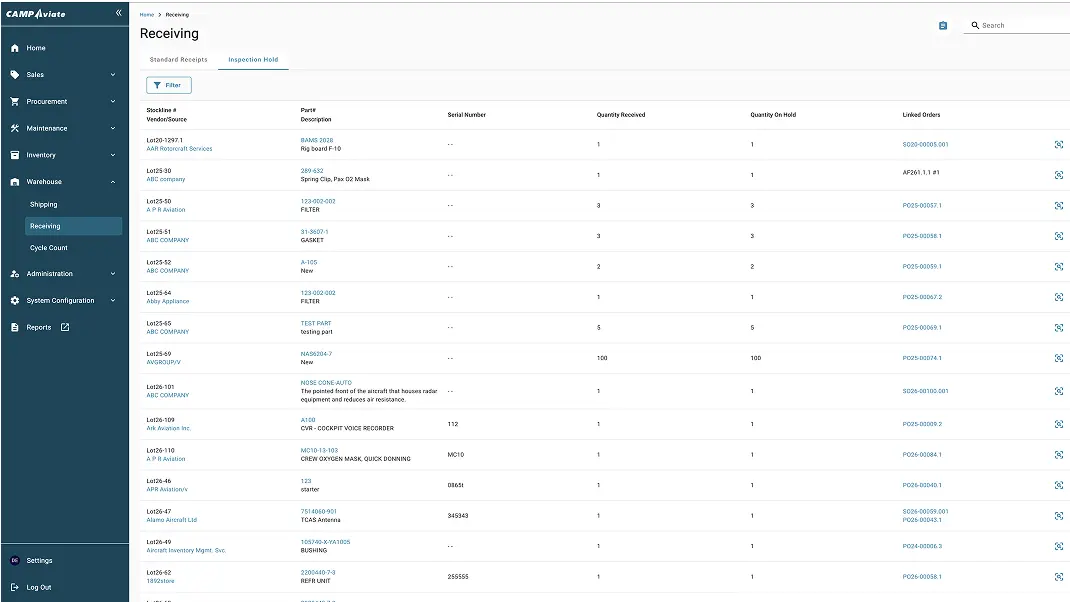Click the Sales tag icon
Screen dimensions: 1070x602
pos(15,75)
